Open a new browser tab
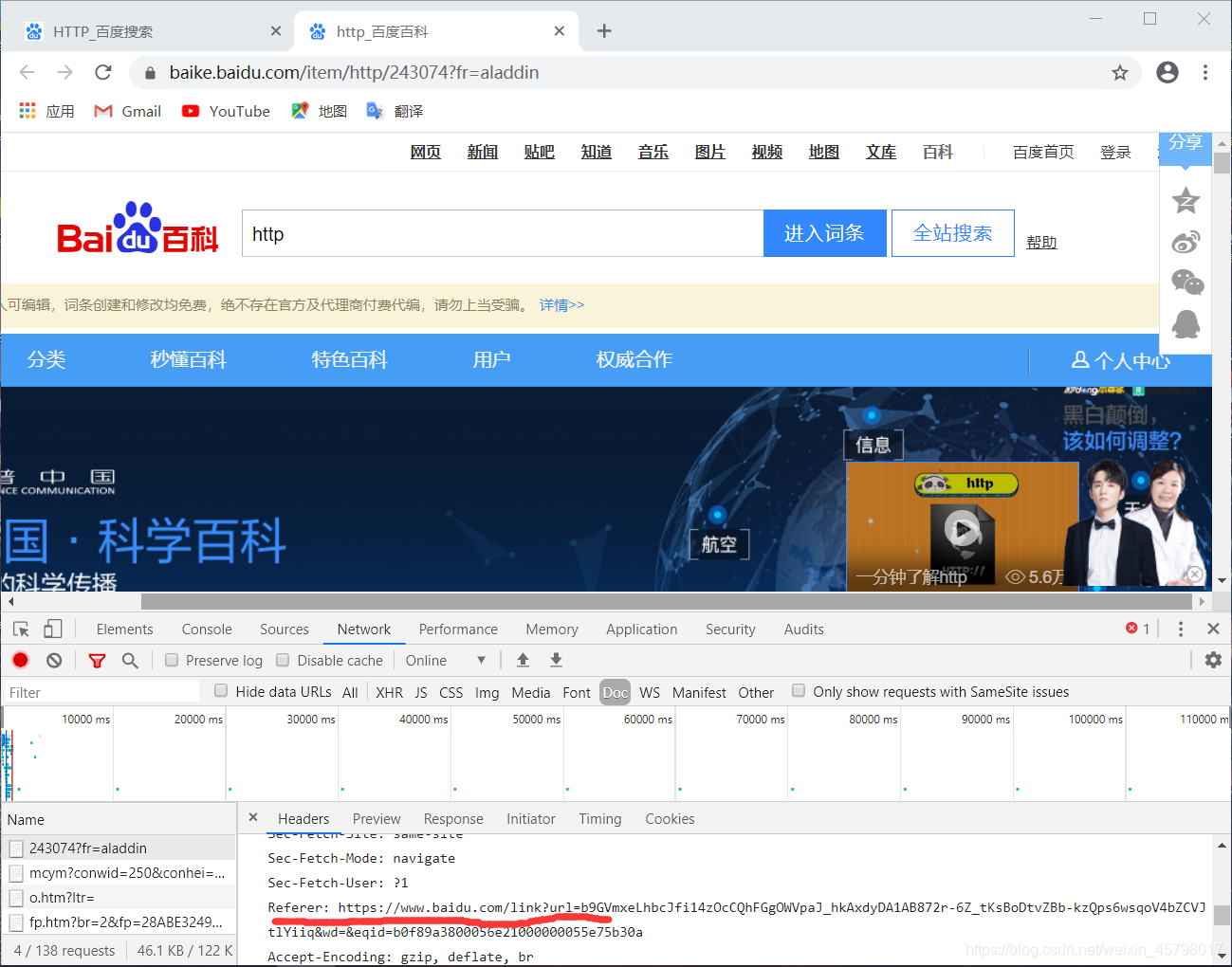 [604, 31]
